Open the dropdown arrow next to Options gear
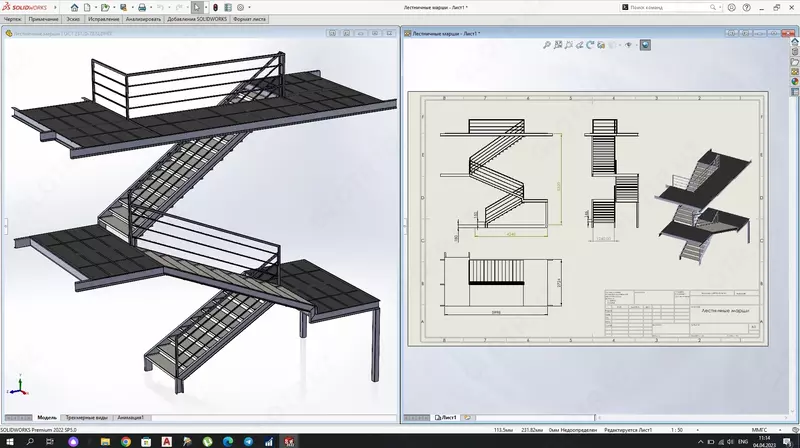Screen dimensions: 800x448 pyautogui.click(x=249, y=7)
